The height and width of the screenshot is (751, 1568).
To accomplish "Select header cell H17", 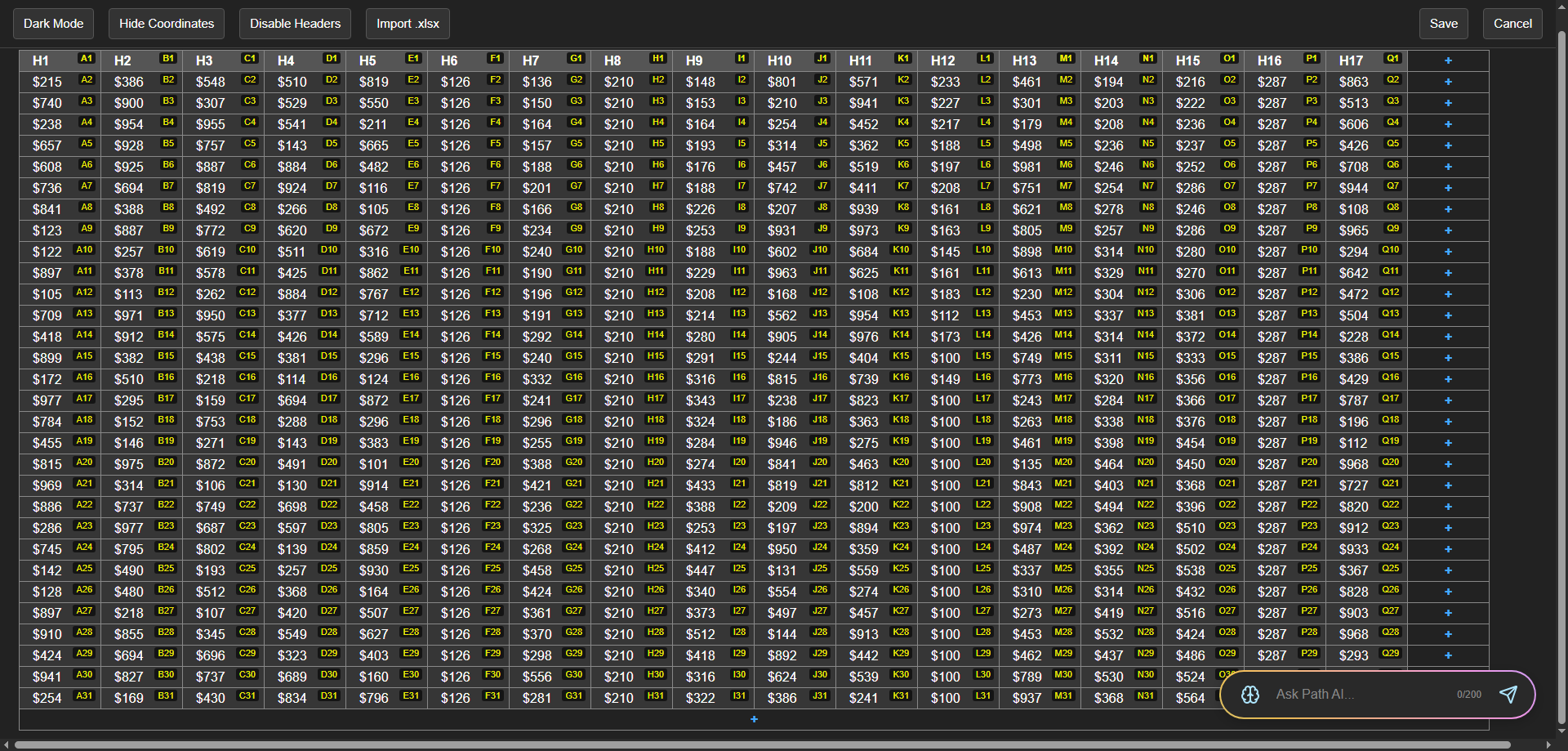I will 1366,60.
